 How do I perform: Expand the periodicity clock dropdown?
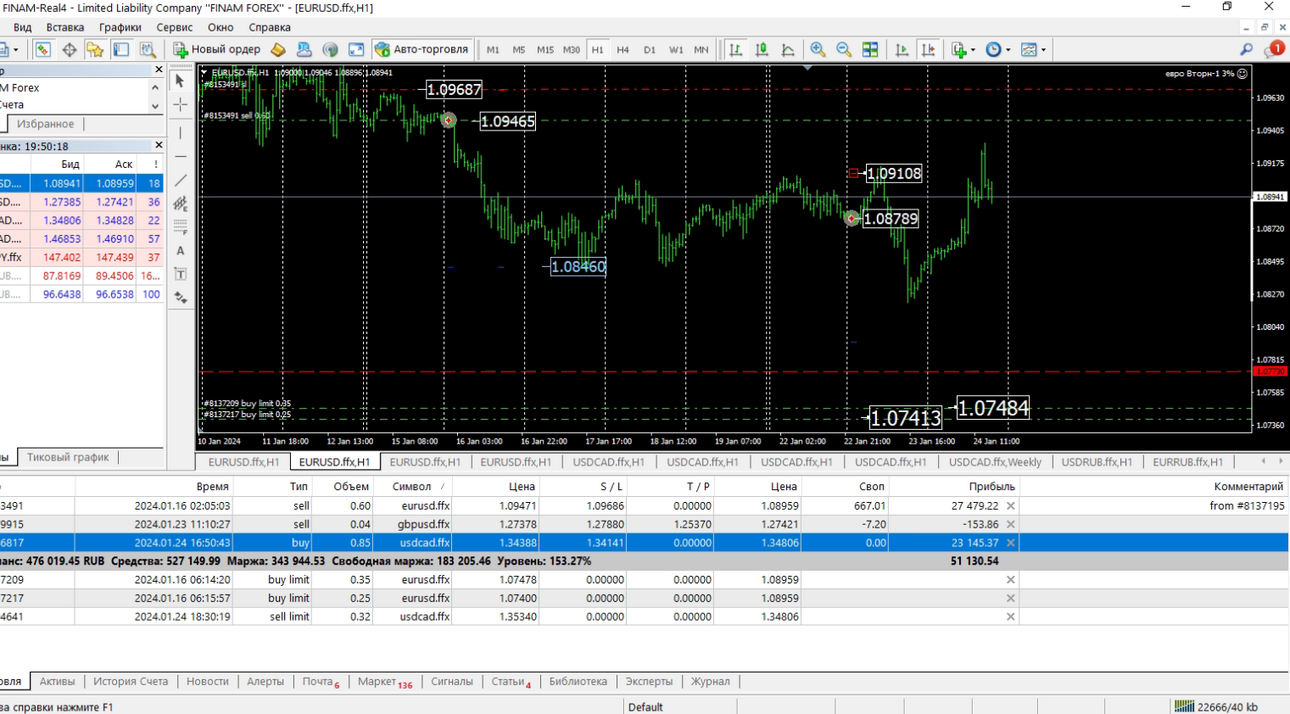(x=1008, y=49)
